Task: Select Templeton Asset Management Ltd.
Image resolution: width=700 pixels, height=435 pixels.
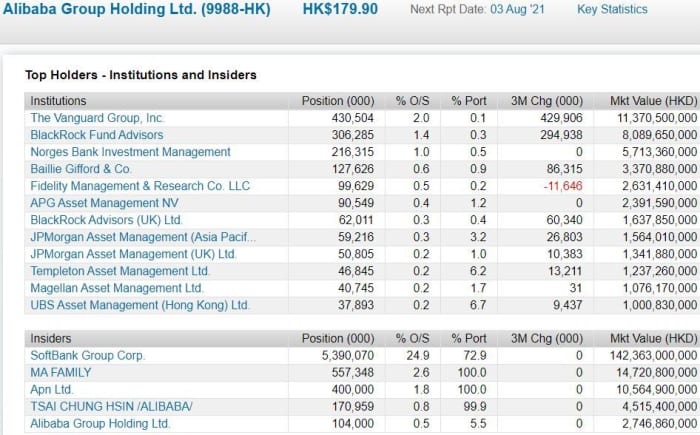Action: (120, 271)
